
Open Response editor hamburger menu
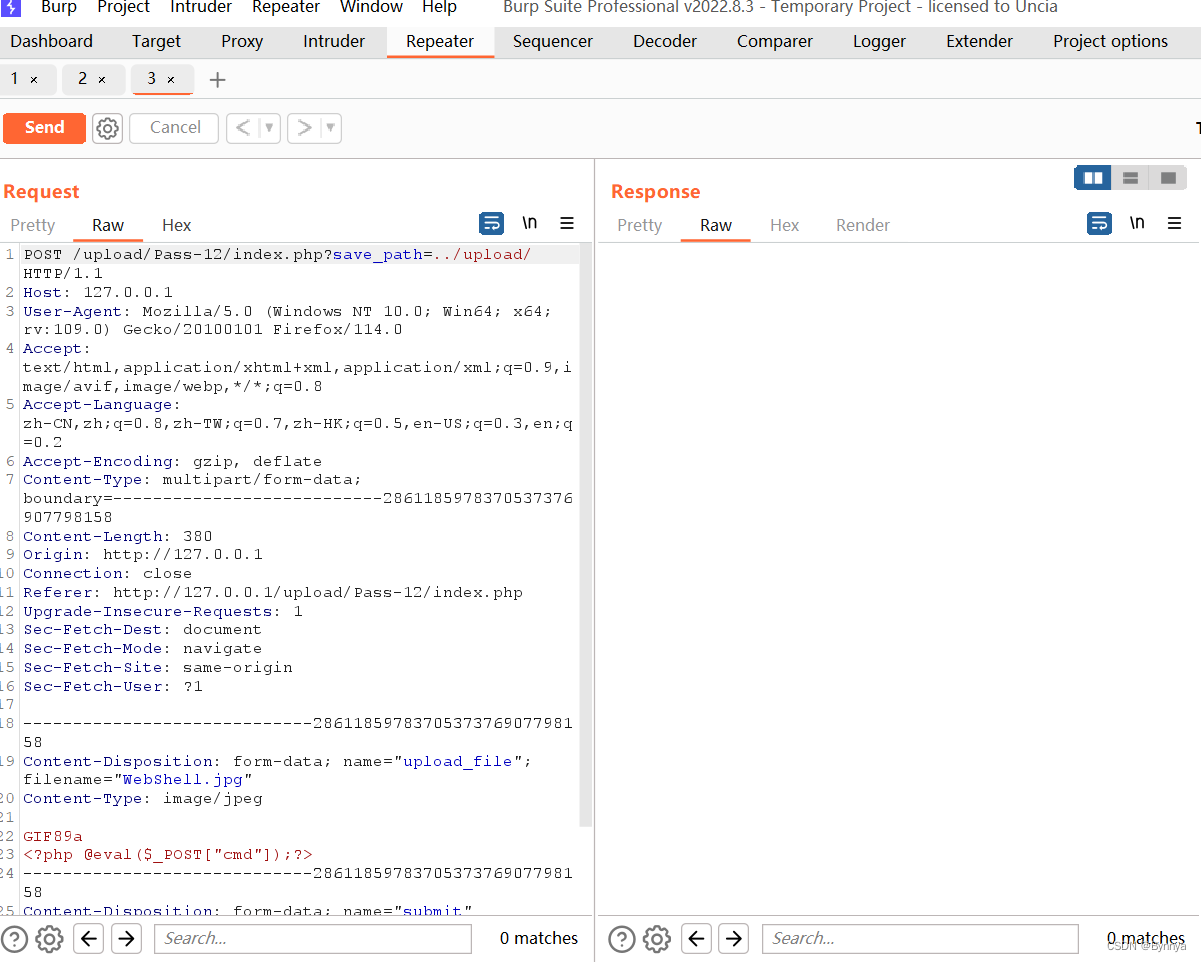pyautogui.click(x=1175, y=223)
